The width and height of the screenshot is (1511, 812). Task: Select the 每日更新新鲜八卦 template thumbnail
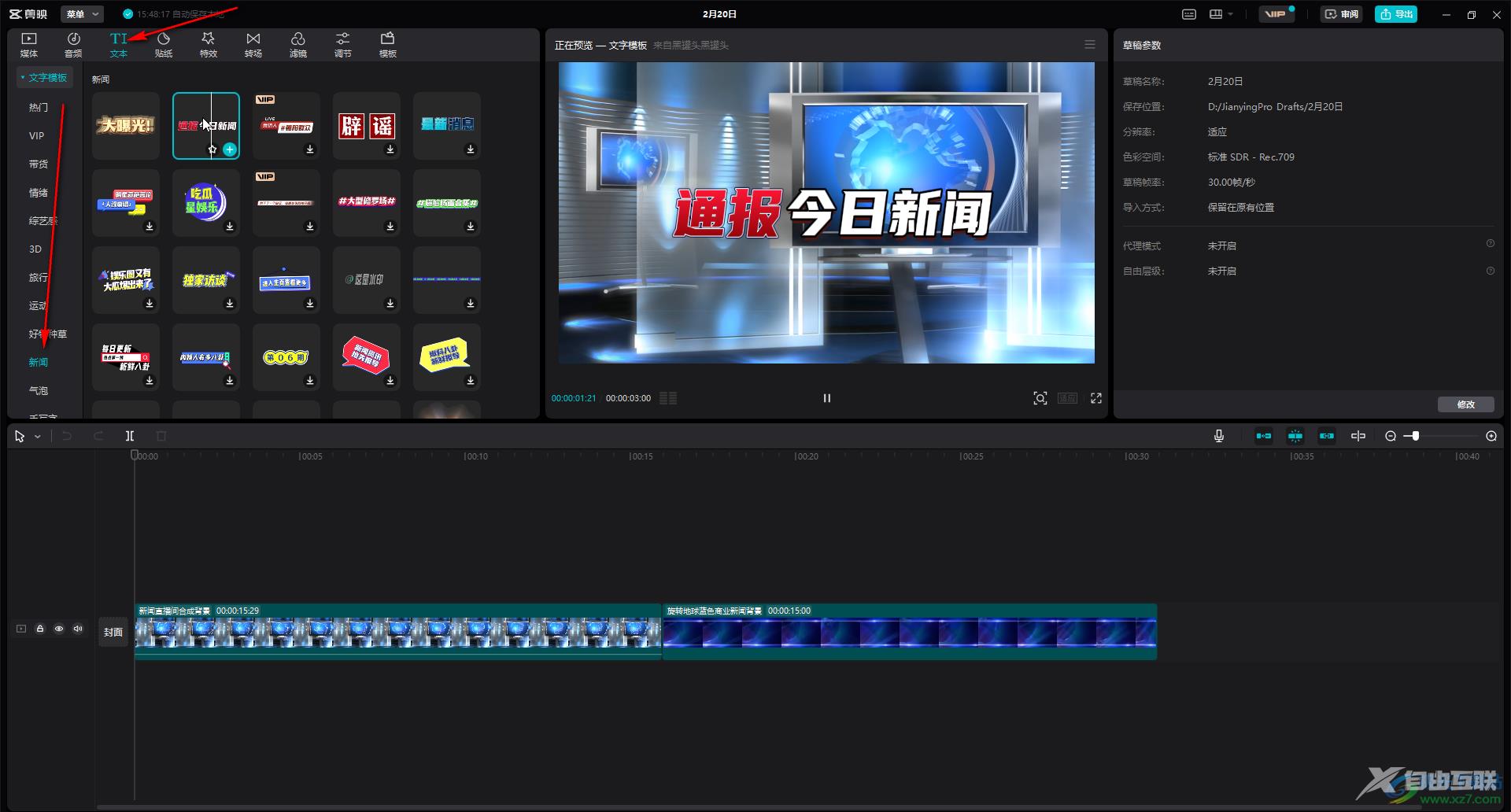[126, 356]
